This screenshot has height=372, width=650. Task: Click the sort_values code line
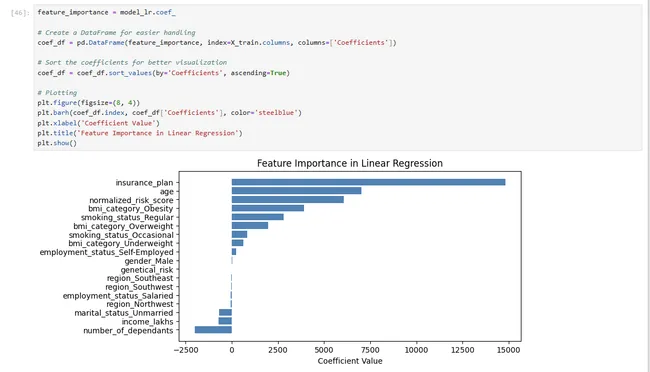coord(163,73)
